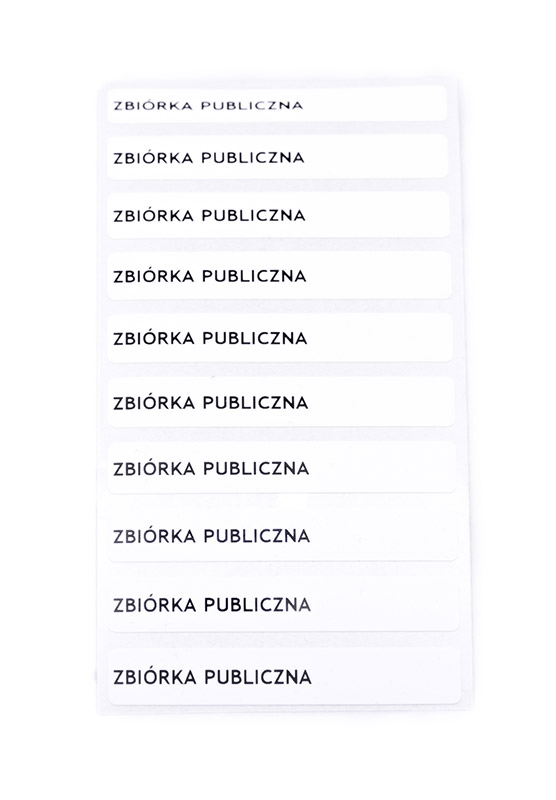Select the eighth label's ZBIÓRKA PUBLICZNA text

212,535
